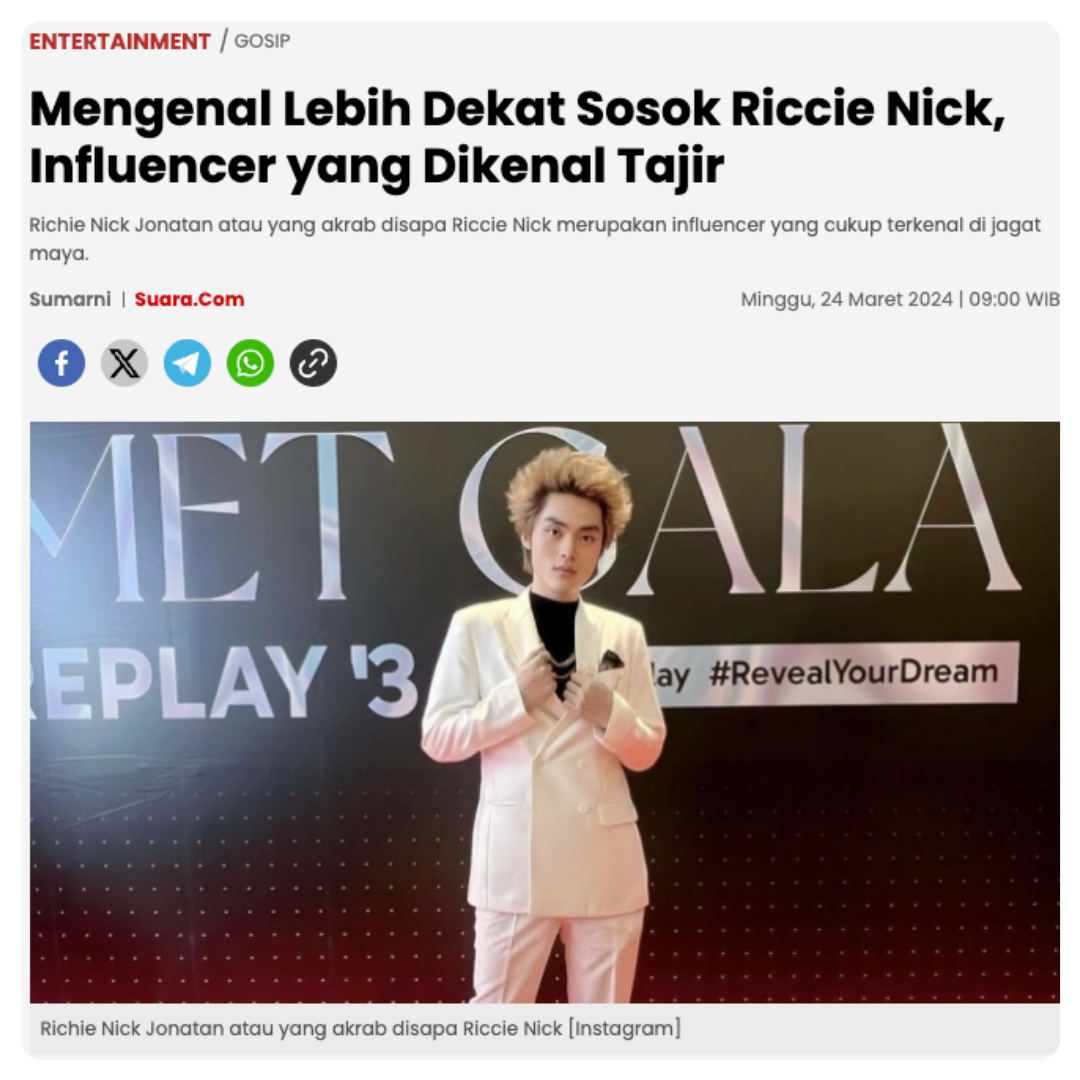Click the article summary paragraph
The image size is (1080, 1080).
(x=534, y=239)
